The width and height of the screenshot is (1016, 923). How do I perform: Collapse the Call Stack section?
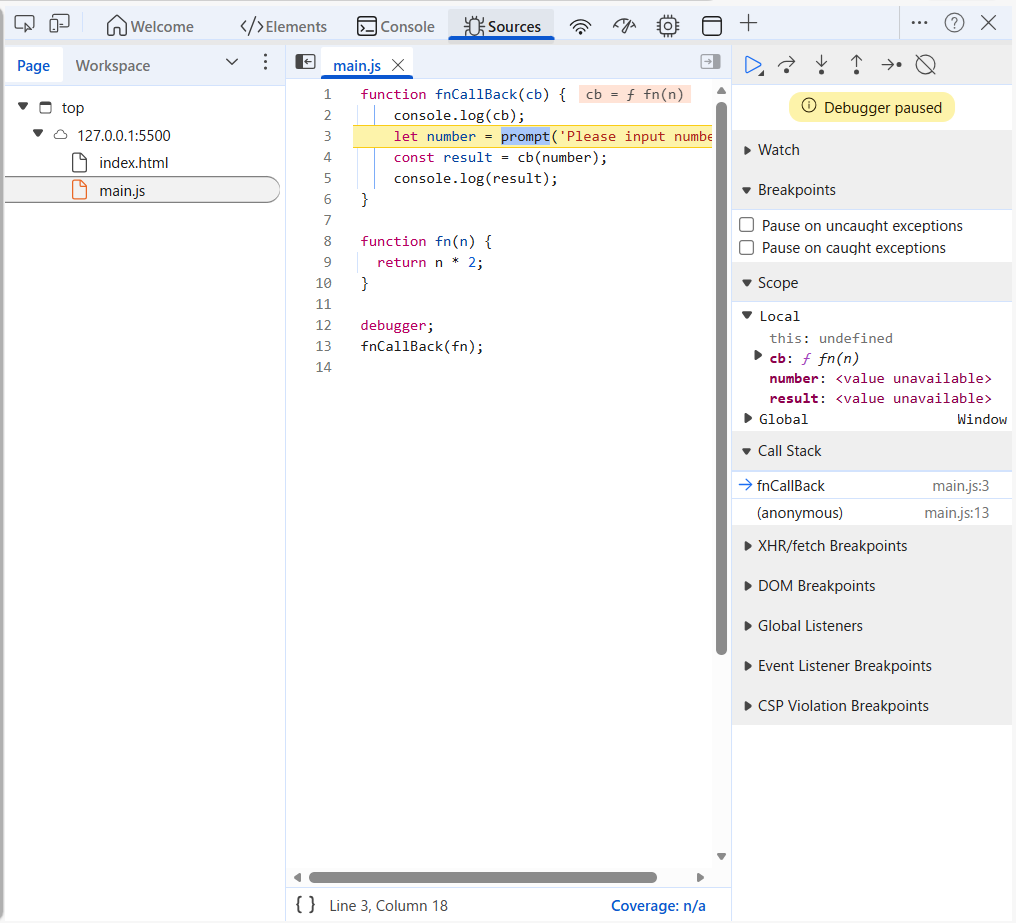(789, 451)
